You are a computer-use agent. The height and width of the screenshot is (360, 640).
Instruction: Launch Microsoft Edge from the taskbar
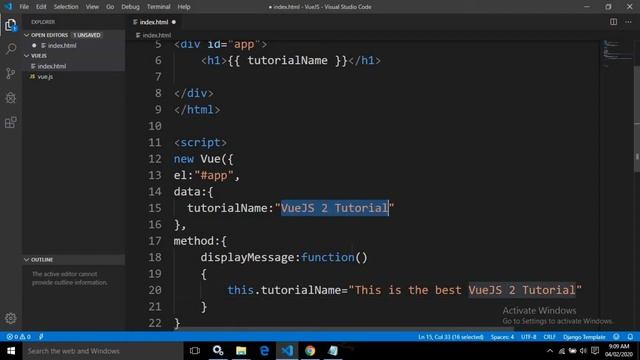(264, 351)
